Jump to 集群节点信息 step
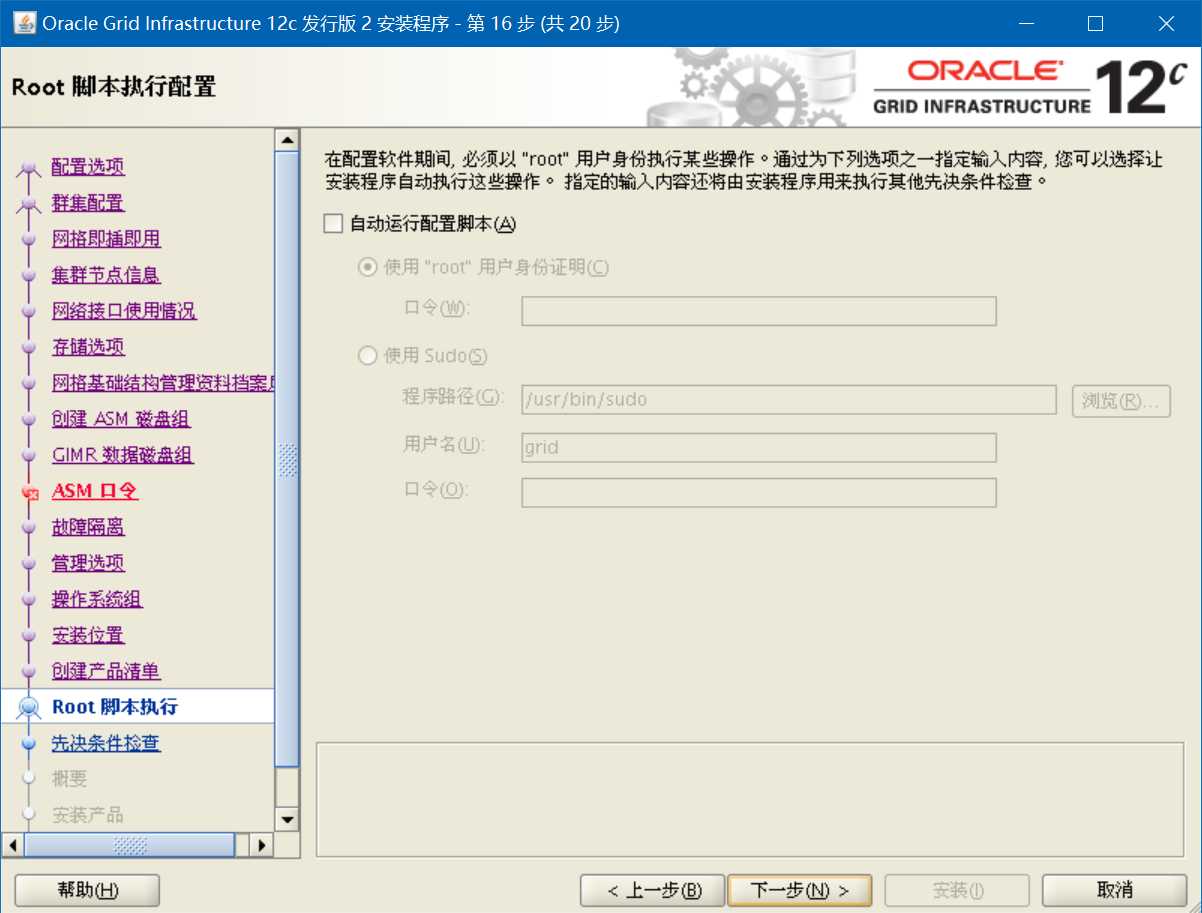This screenshot has width=1202, height=913. click(106, 275)
